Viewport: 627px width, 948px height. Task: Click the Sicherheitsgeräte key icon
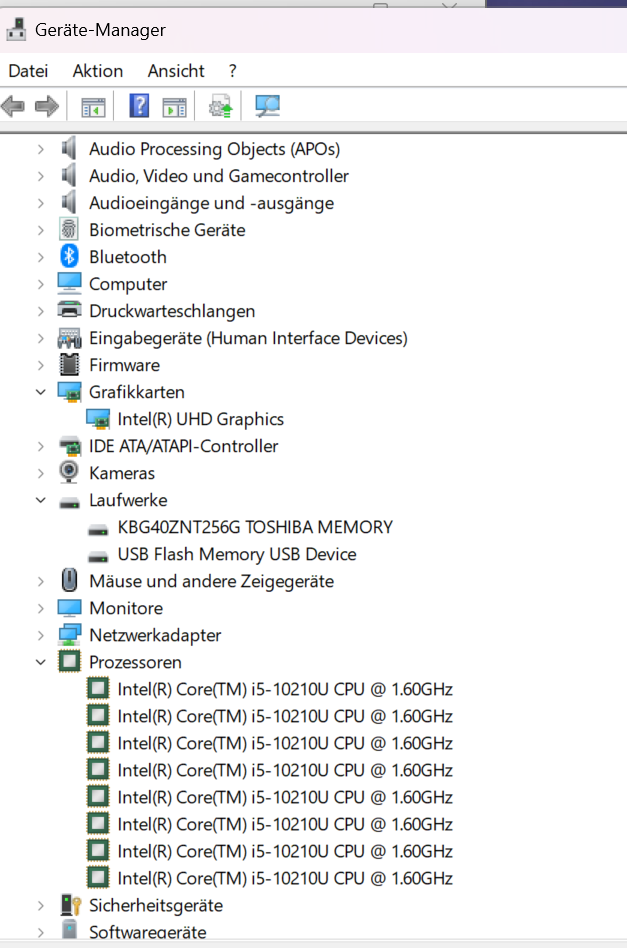click(x=70, y=905)
